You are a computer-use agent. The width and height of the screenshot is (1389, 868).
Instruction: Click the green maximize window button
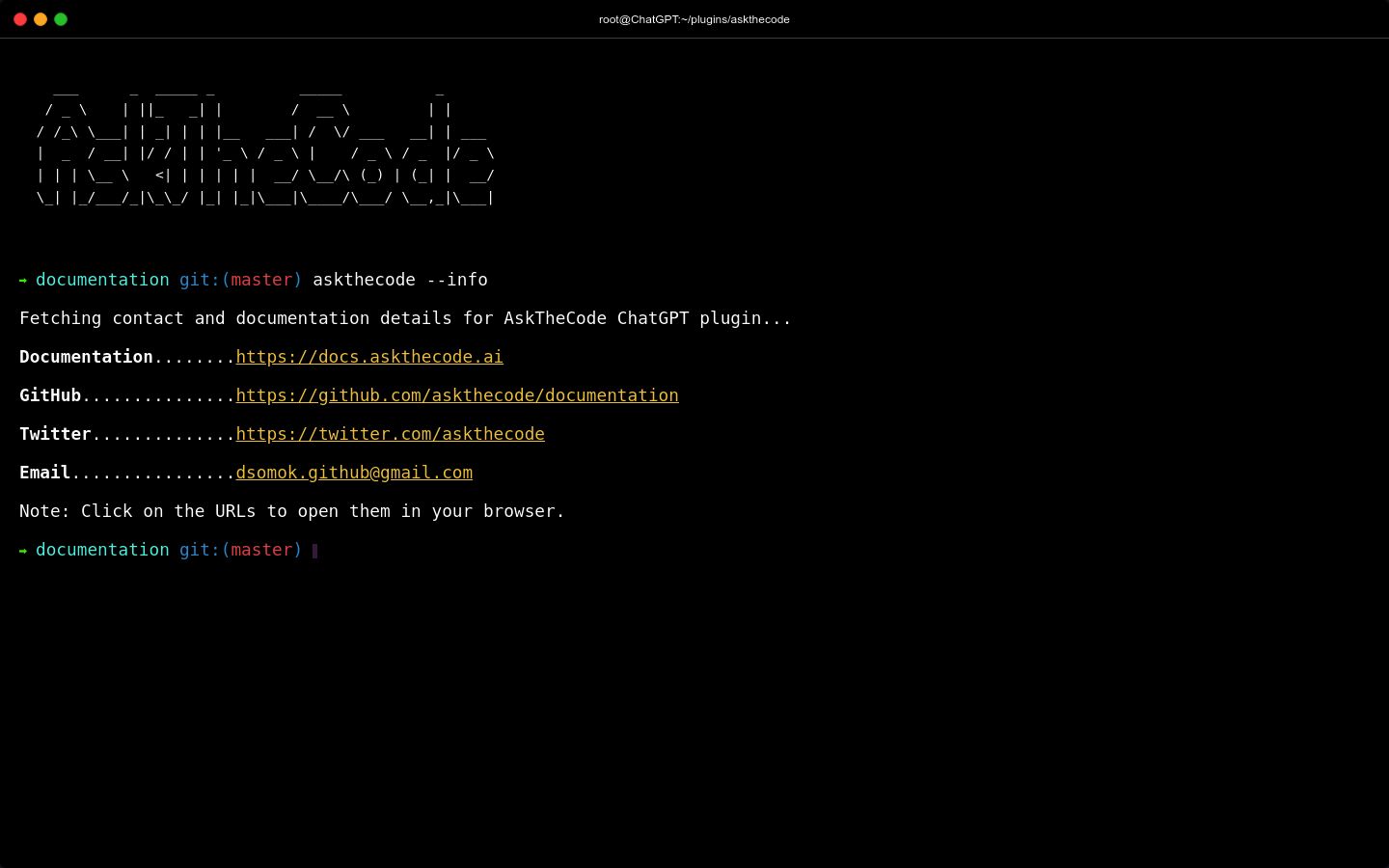pyautogui.click(x=61, y=19)
